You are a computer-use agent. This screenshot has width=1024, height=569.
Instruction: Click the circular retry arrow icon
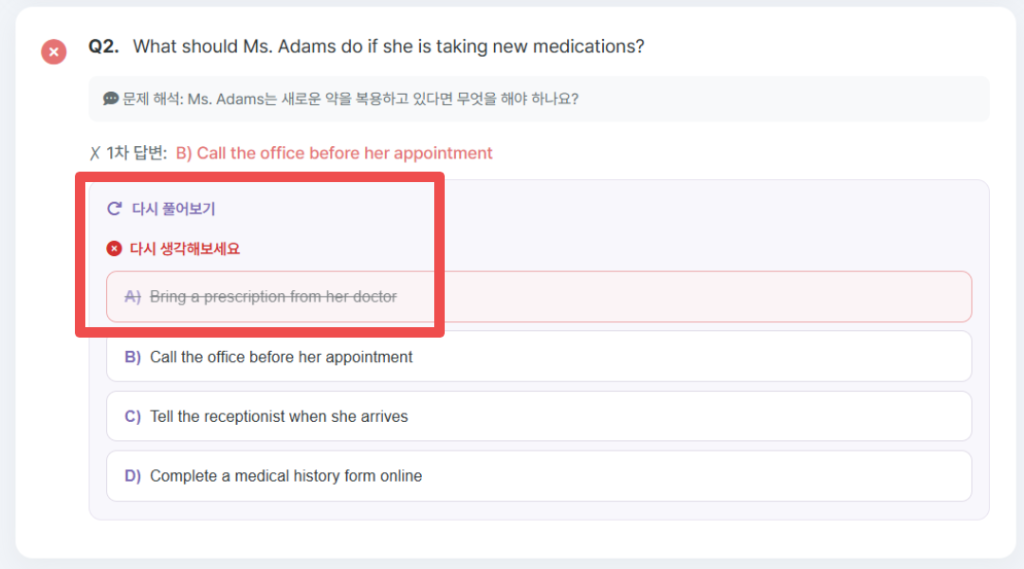pos(114,209)
